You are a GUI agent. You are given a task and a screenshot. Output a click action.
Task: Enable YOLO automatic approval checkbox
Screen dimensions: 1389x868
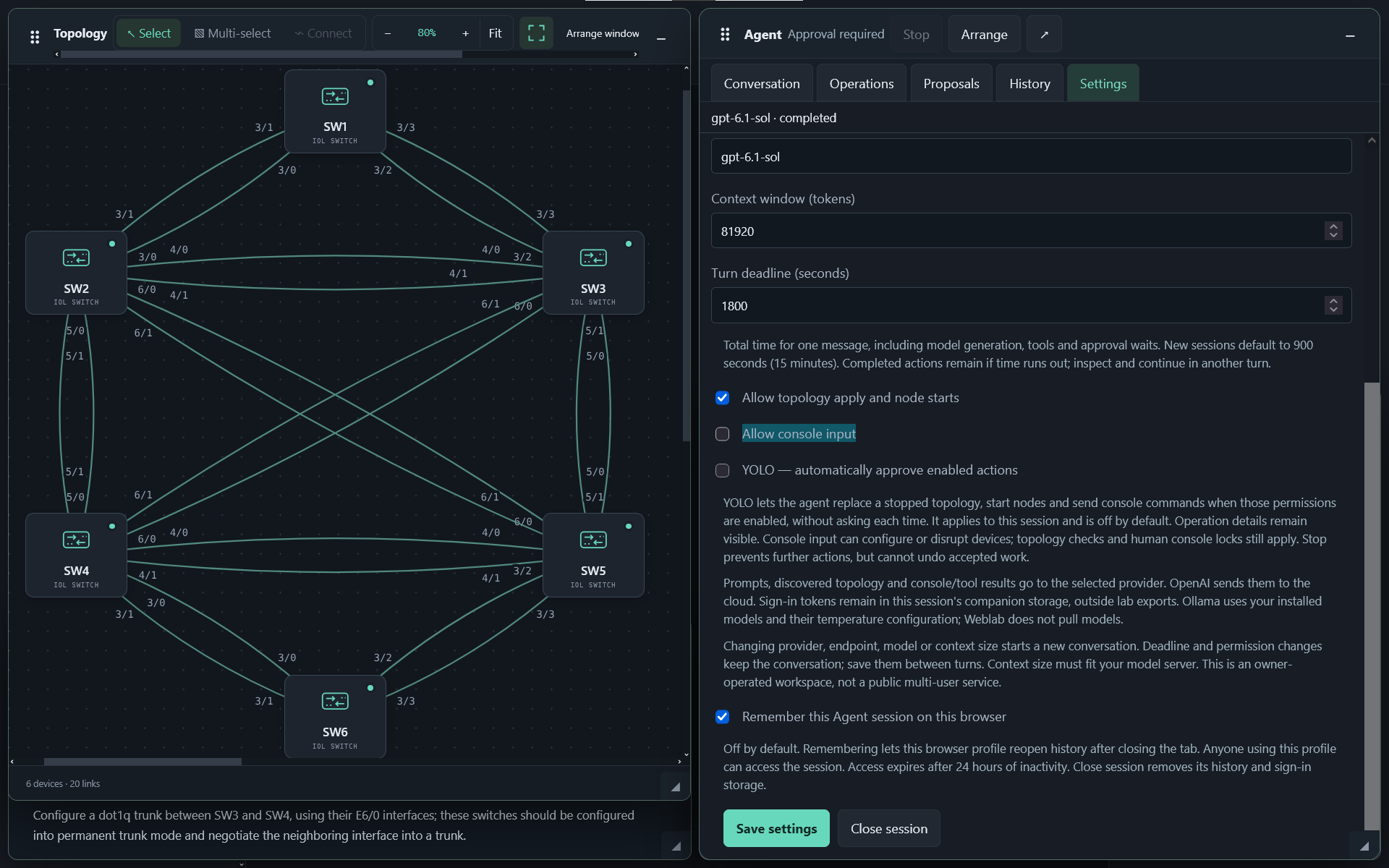(722, 470)
